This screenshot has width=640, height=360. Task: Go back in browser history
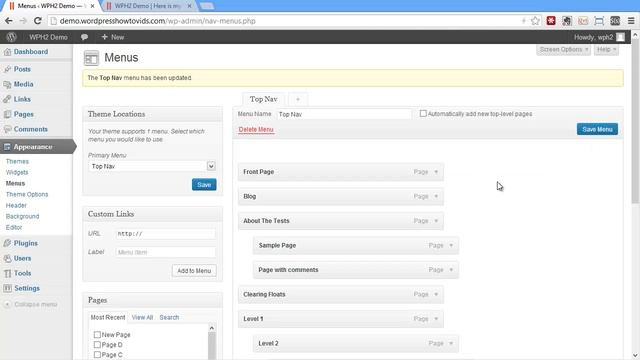point(9,21)
